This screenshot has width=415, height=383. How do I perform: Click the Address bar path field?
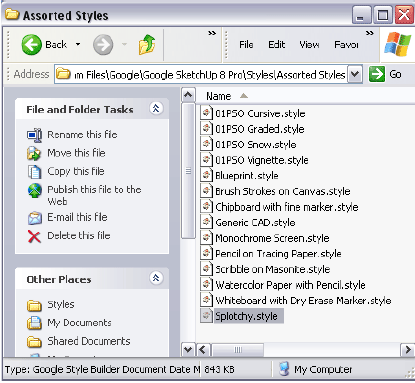point(201,74)
